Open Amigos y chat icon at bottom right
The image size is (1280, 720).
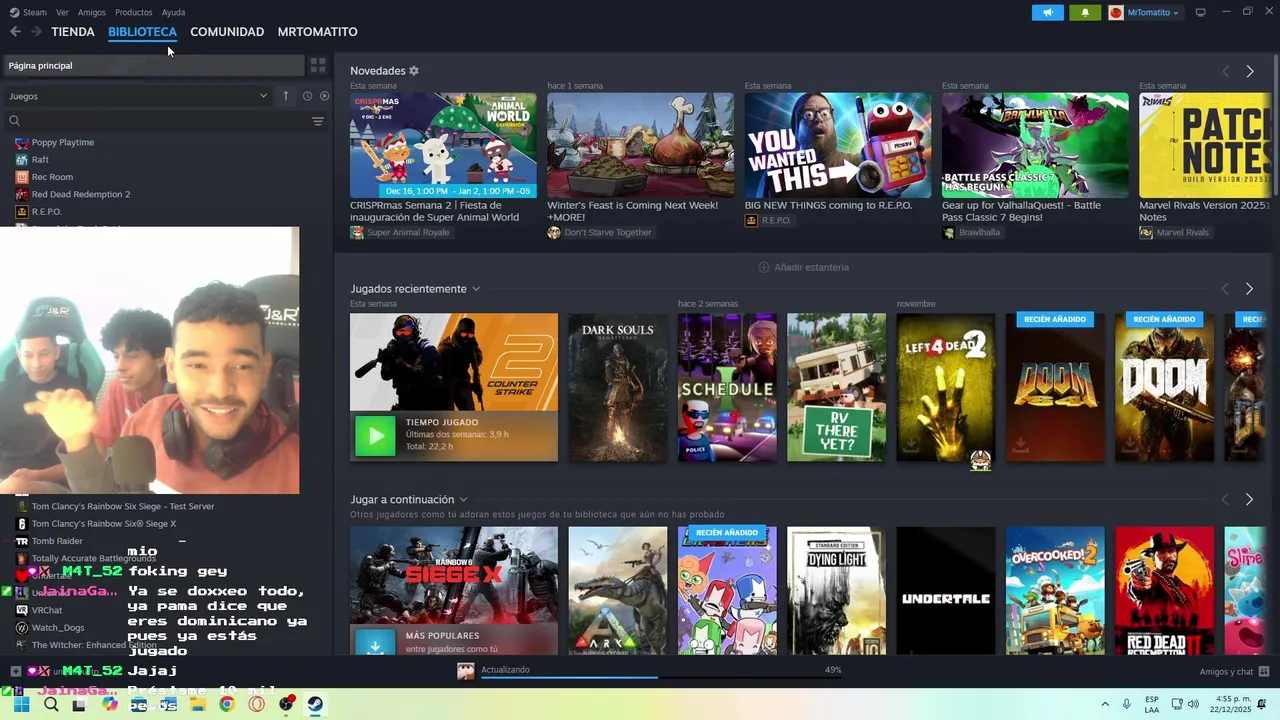click(1264, 671)
